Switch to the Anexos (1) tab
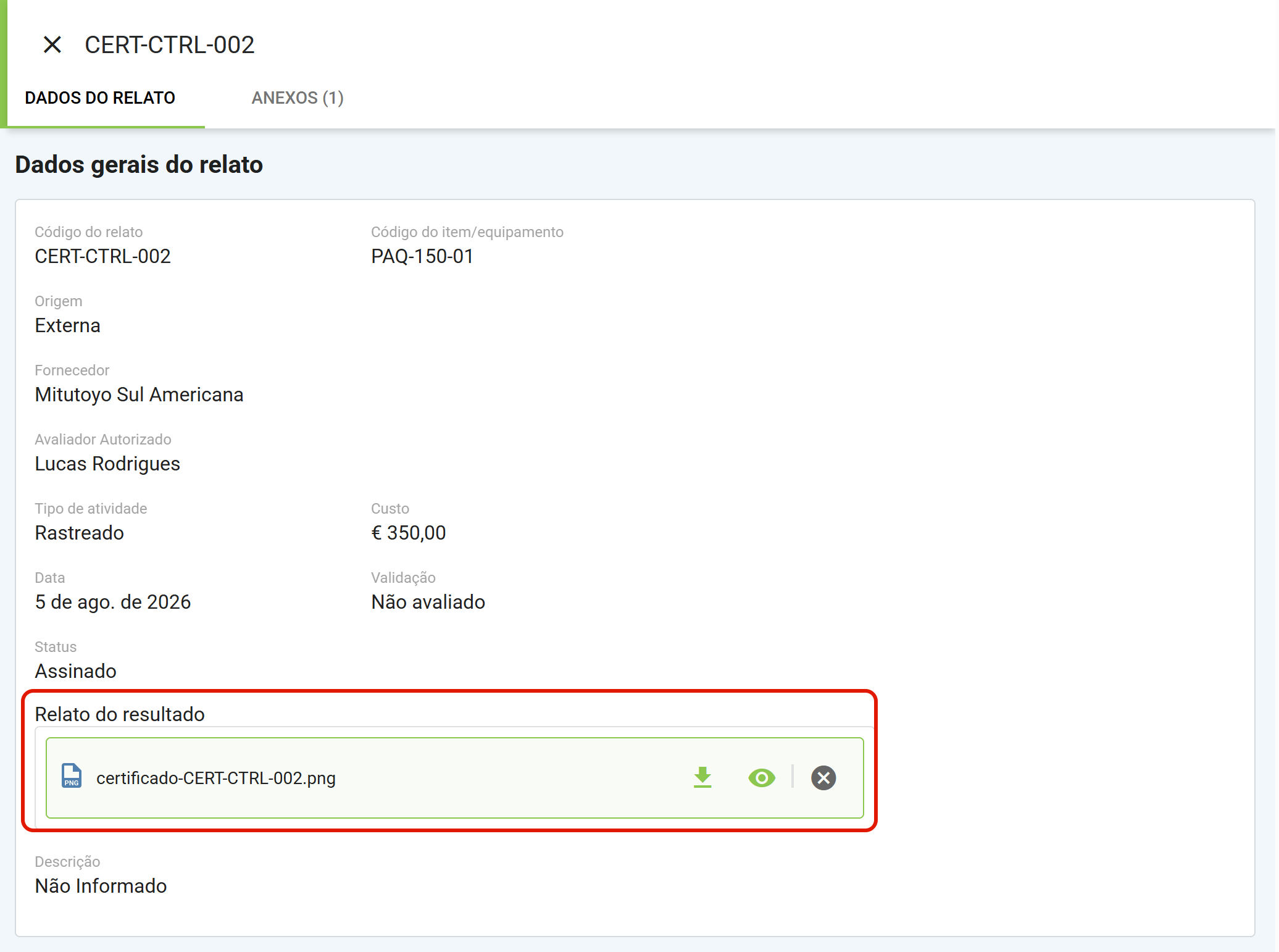Screen dimensions: 1279x952 click(x=298, y=98)
